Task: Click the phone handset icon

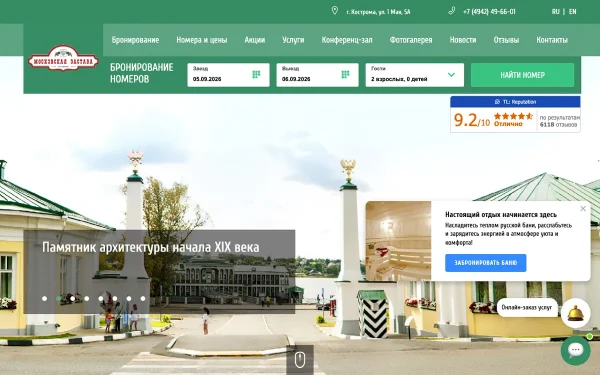Action: point(452,11)
